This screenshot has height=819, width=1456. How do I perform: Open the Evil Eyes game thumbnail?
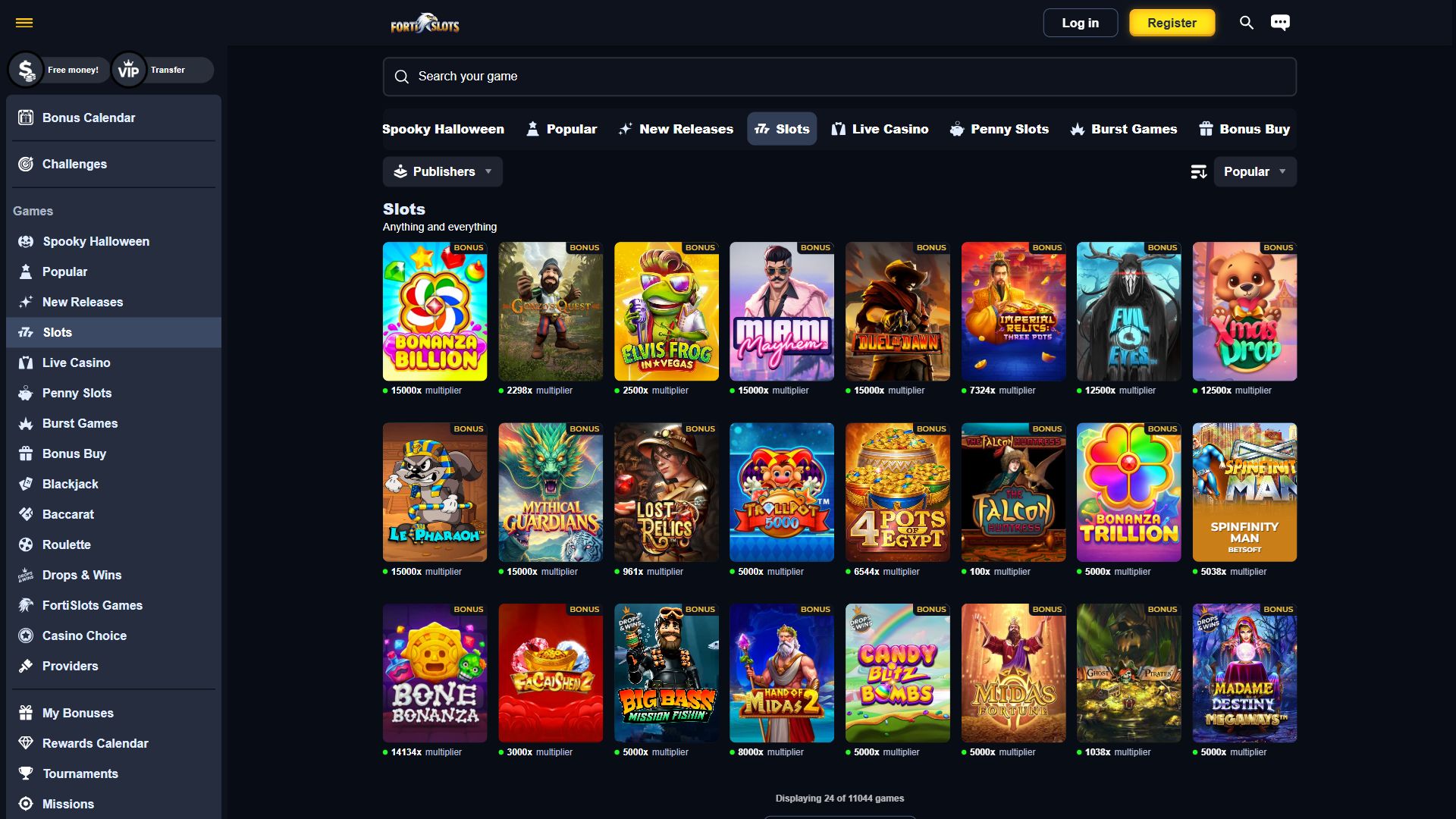[1129, 312]
